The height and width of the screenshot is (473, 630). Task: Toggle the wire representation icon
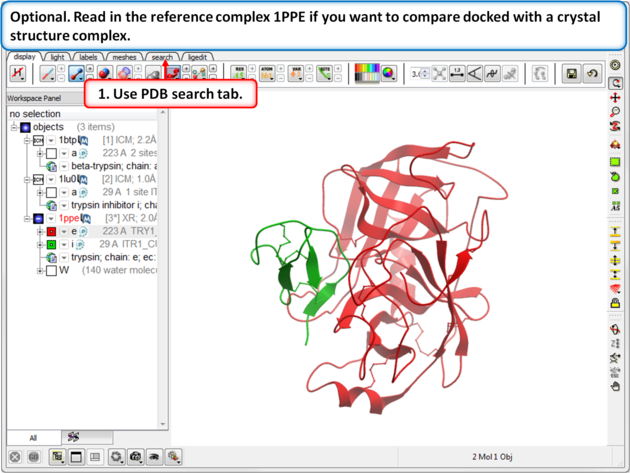pos(47,74)
